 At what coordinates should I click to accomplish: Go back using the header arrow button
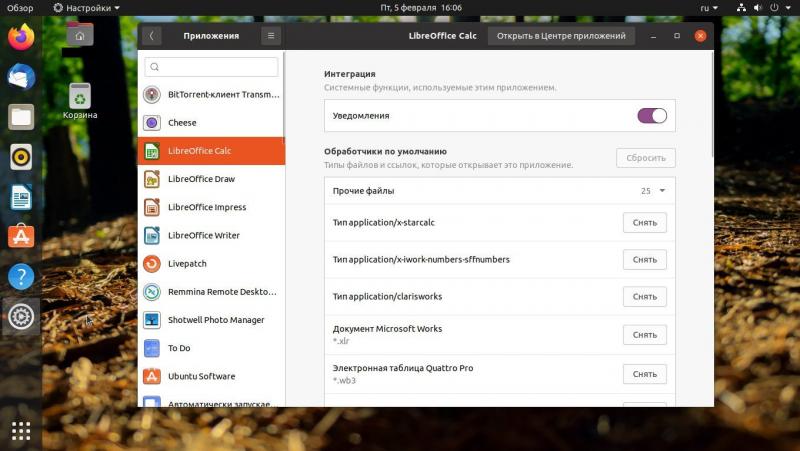[x=151, y=36]
